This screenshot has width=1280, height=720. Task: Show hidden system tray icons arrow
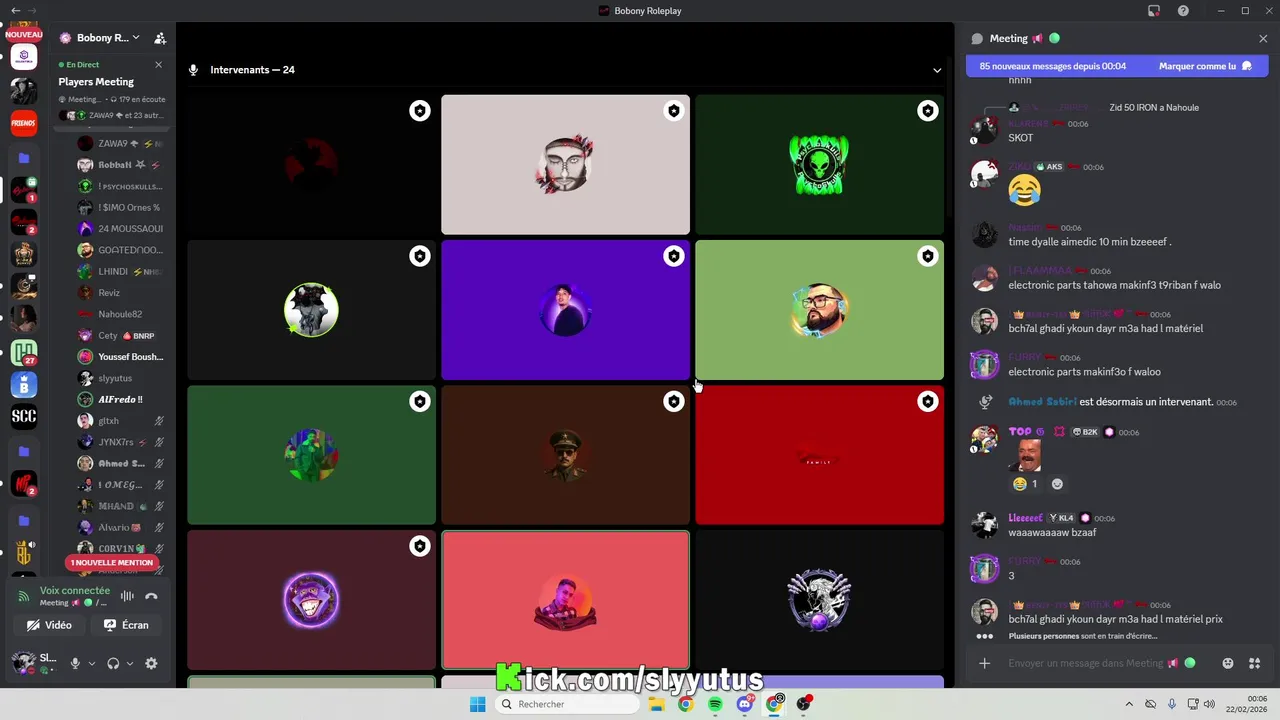[x=1129, y=704]
